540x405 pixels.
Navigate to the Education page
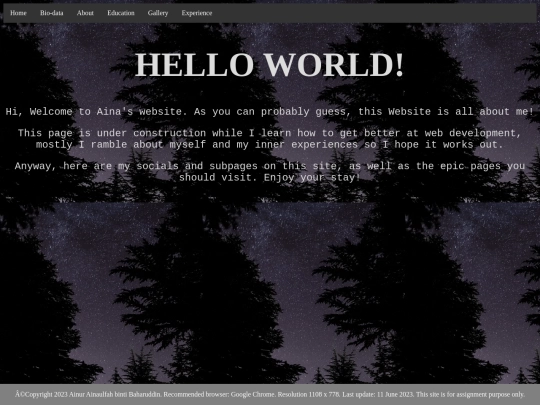[121, 13]
